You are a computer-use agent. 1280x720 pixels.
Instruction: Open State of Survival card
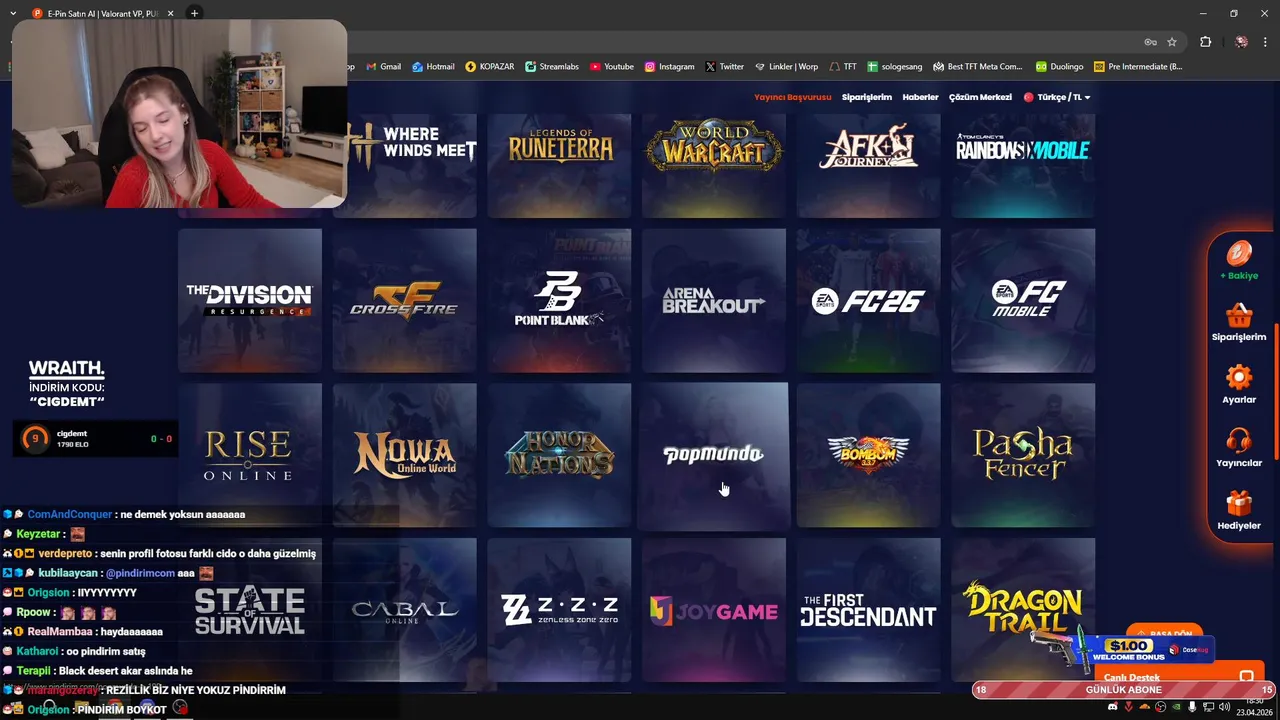250,610
